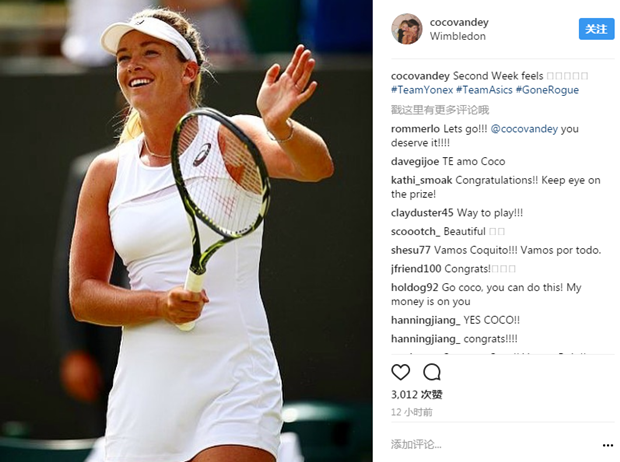Like the post with the heart icon
Screen dimensions: 620x462
click(x=400, y=372)
